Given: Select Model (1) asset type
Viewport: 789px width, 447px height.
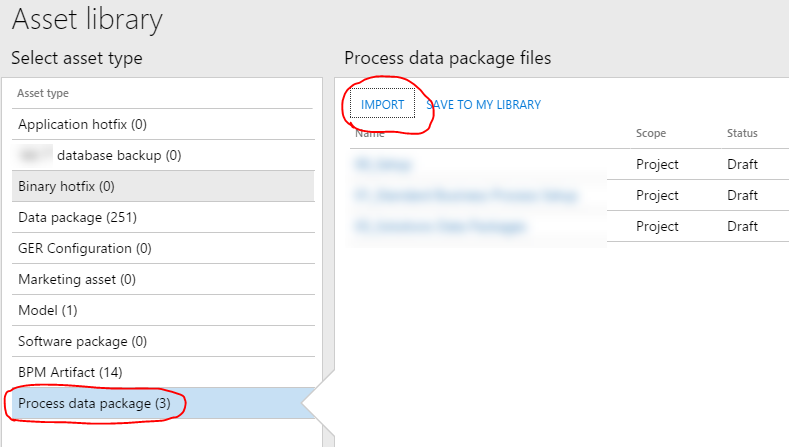Looking at the screenshot, I should [47, 310].
